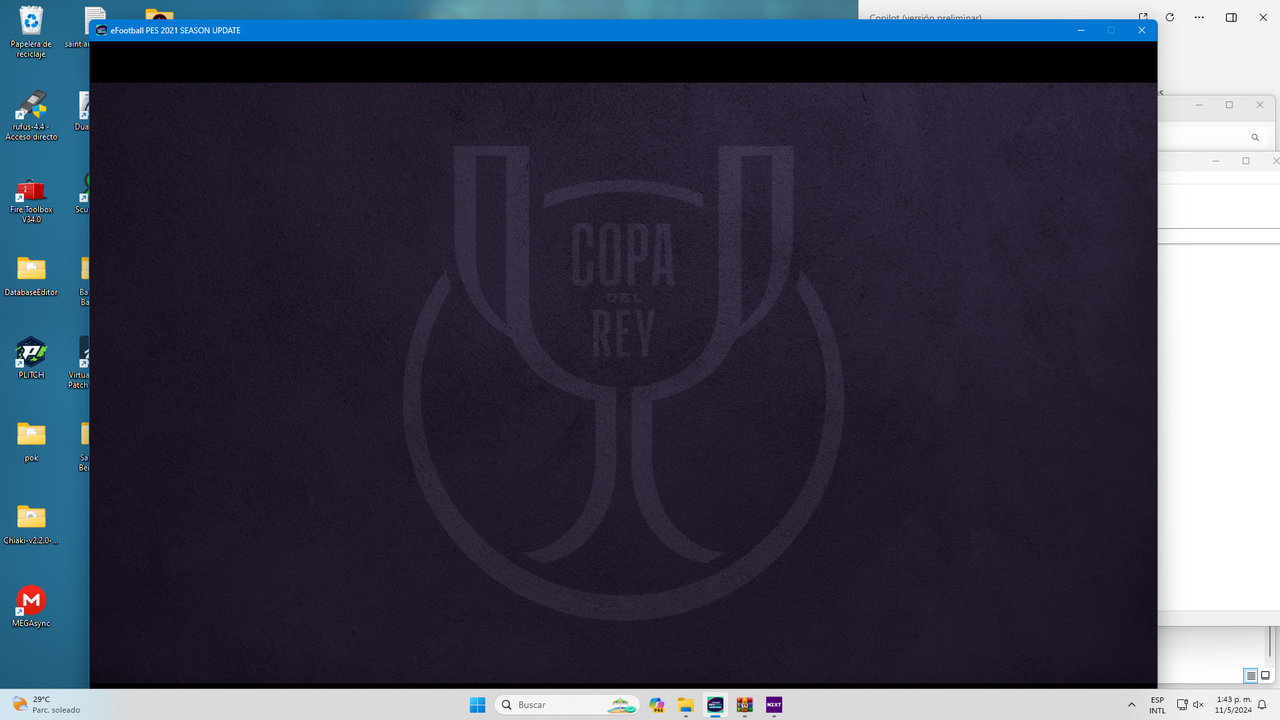The width and height of the screenshot is (1280, 720).
Task: Close the Copilot preview panel
Action: point(1262,17)
